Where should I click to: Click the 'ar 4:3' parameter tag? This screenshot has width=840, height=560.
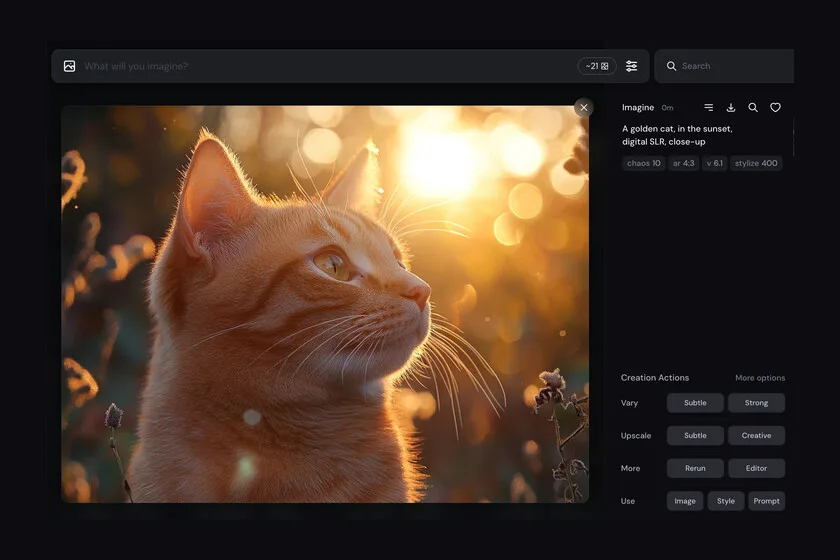pos(683,163)
